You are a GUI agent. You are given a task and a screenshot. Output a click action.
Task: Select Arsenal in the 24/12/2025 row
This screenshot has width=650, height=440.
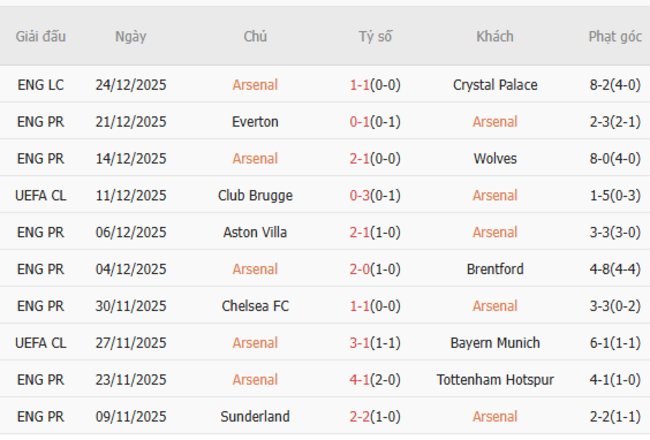point(255,85)
